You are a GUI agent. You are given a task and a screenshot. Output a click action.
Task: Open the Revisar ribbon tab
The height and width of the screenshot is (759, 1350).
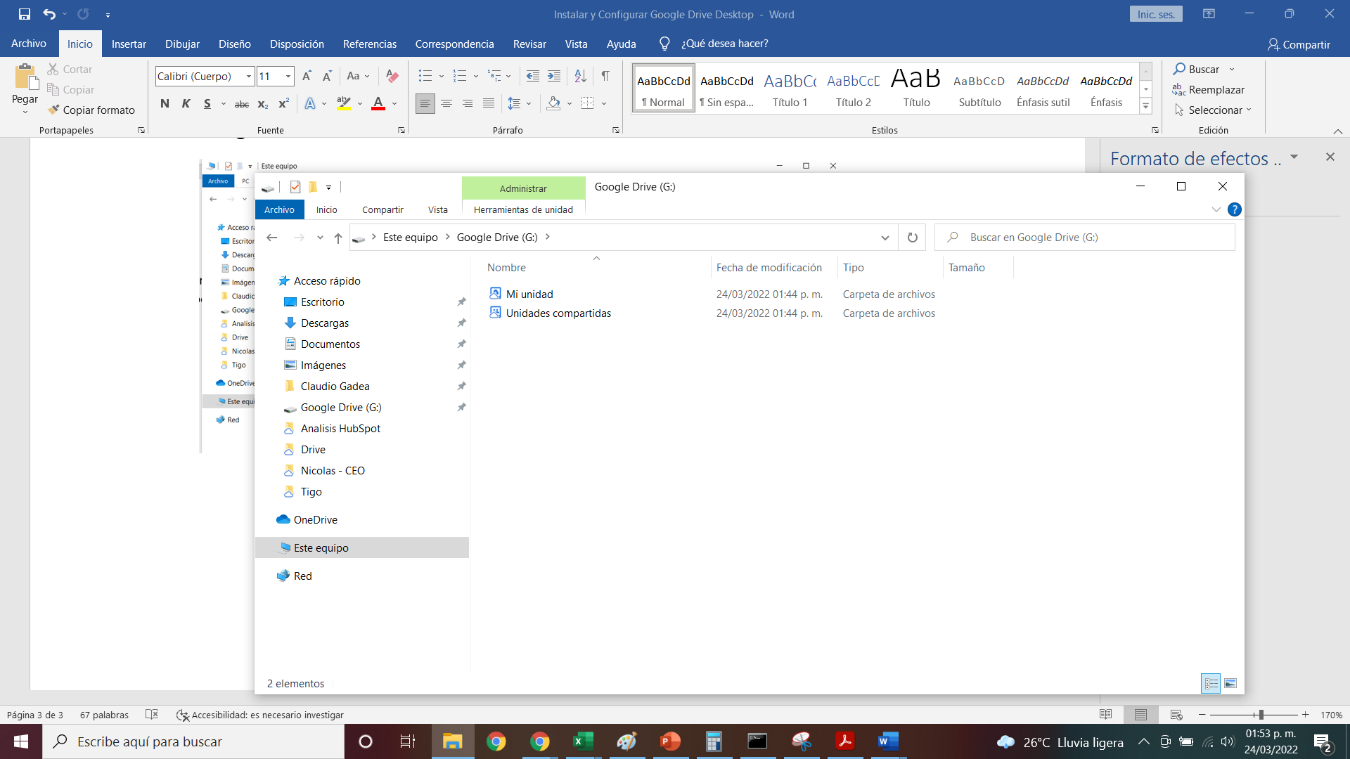[530, 44]
